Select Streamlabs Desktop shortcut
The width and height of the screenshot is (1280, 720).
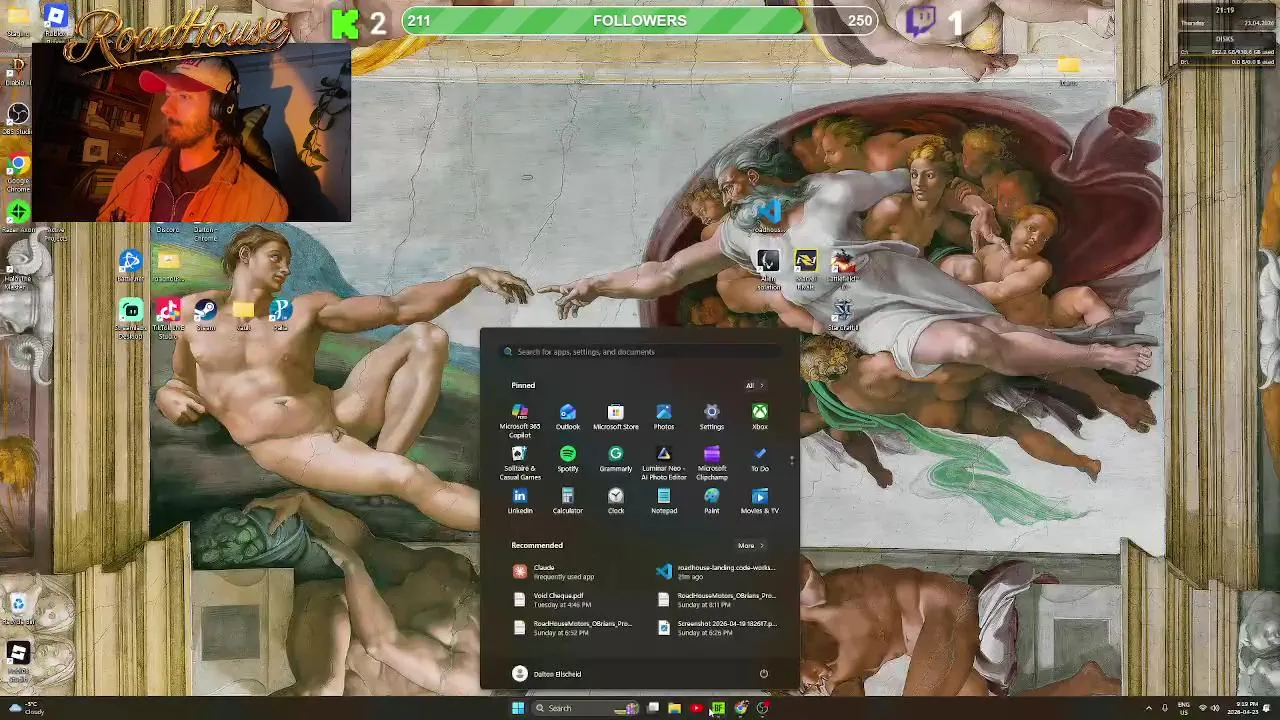pos(130,318)
